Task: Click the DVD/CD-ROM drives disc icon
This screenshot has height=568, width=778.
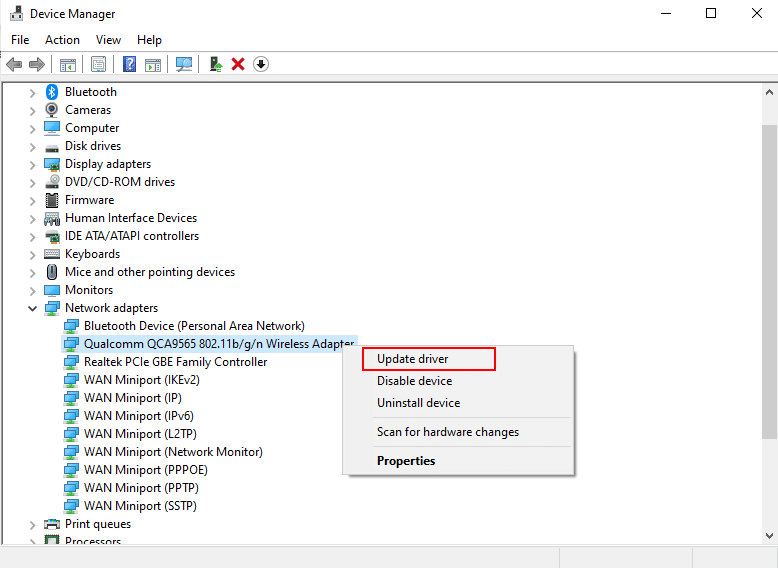Action: coord(52,182)
